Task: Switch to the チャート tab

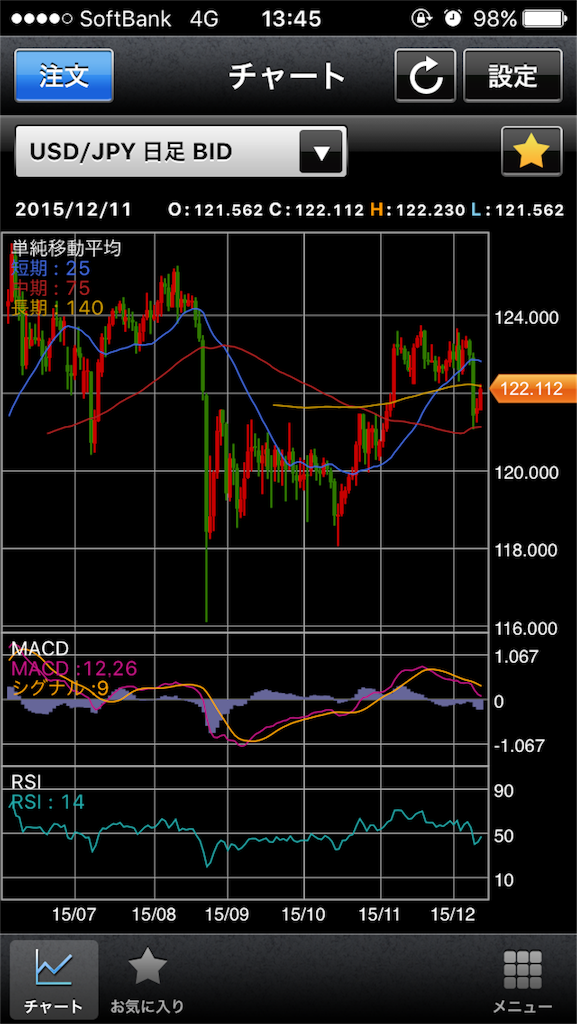Action: (x=54, y=978)
